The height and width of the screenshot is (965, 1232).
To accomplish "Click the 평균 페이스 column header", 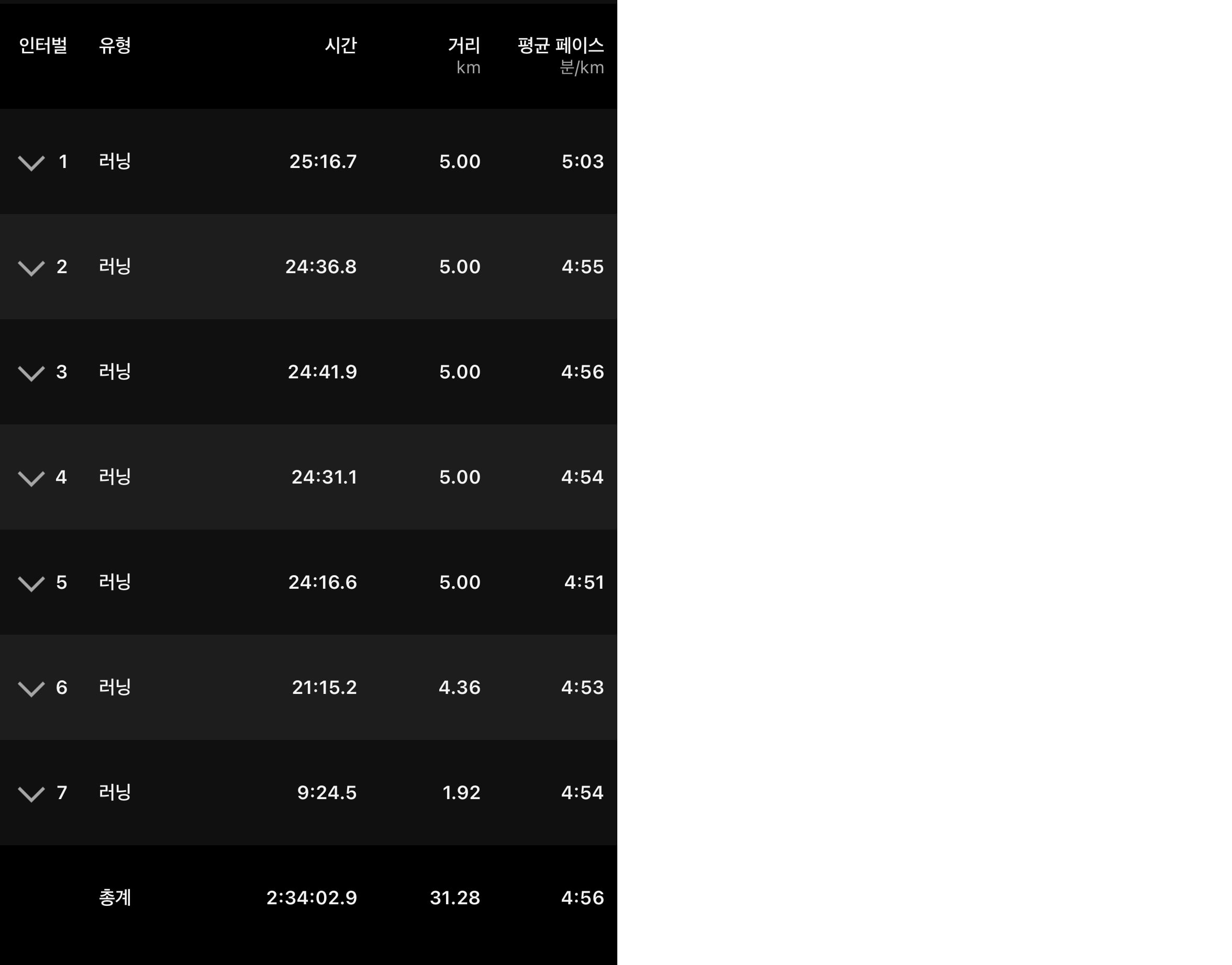I will [561, 45].
